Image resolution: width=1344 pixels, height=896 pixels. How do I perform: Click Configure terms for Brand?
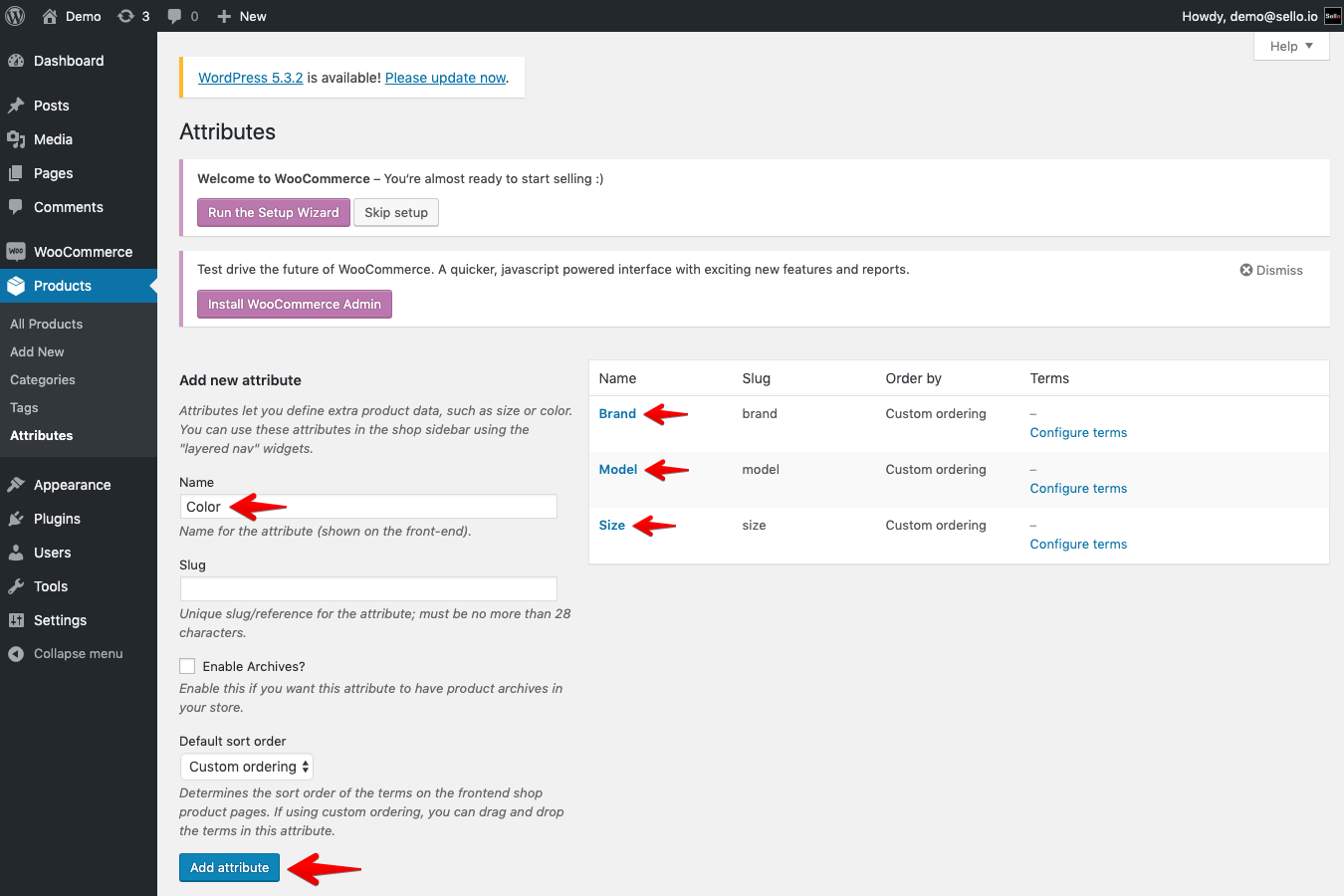(1078, 432)
